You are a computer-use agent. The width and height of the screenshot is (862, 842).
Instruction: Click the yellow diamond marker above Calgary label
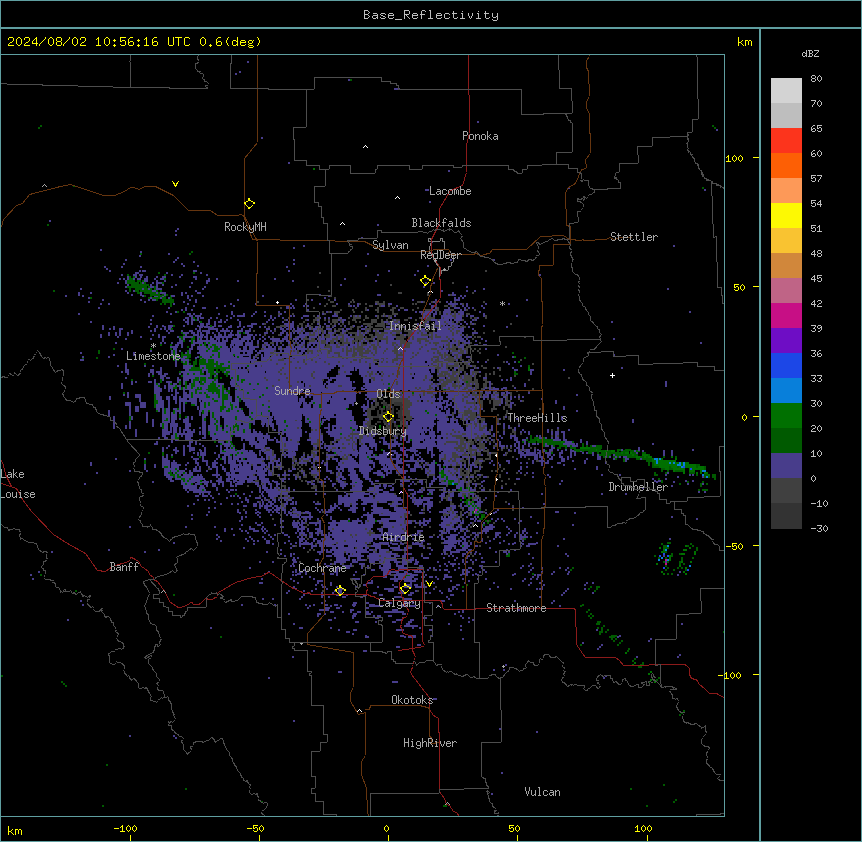(x=405, y=589)
